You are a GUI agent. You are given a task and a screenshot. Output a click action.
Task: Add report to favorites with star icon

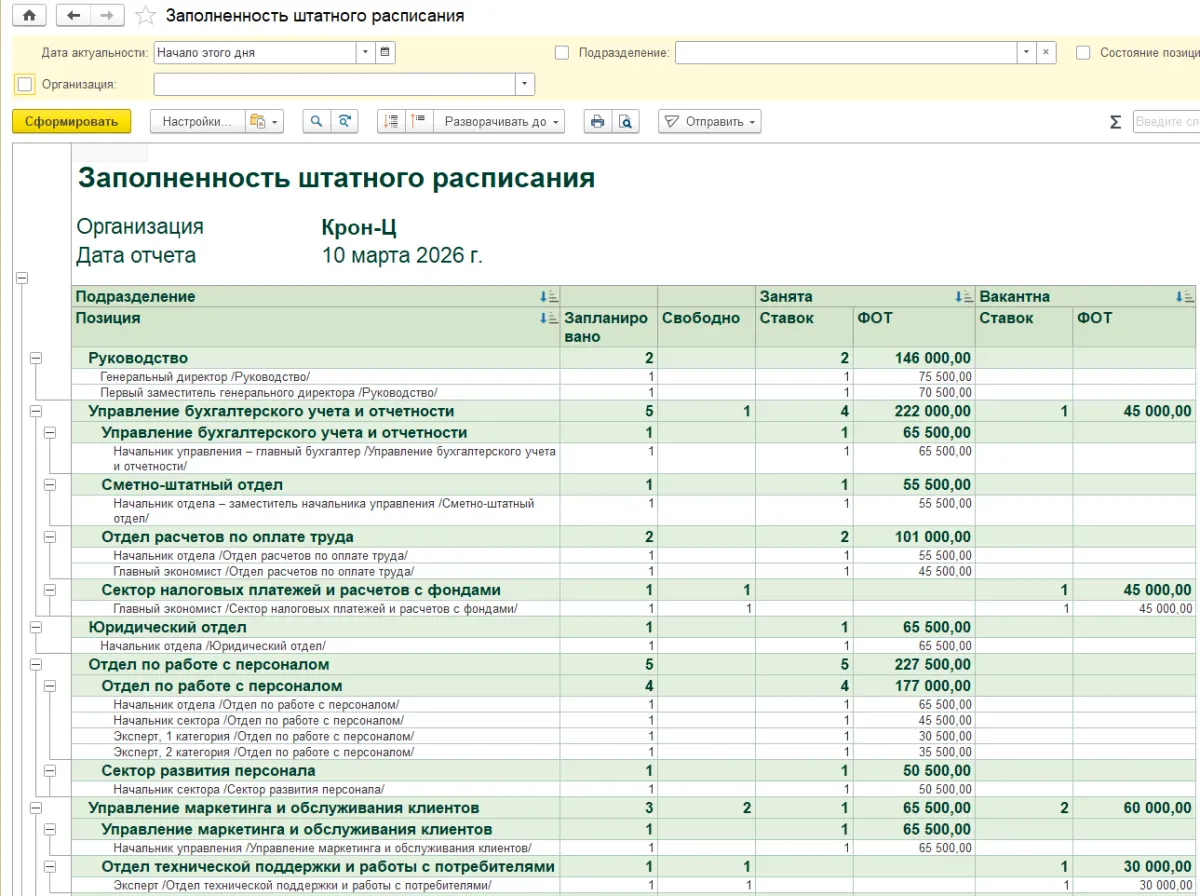point(145,16)
